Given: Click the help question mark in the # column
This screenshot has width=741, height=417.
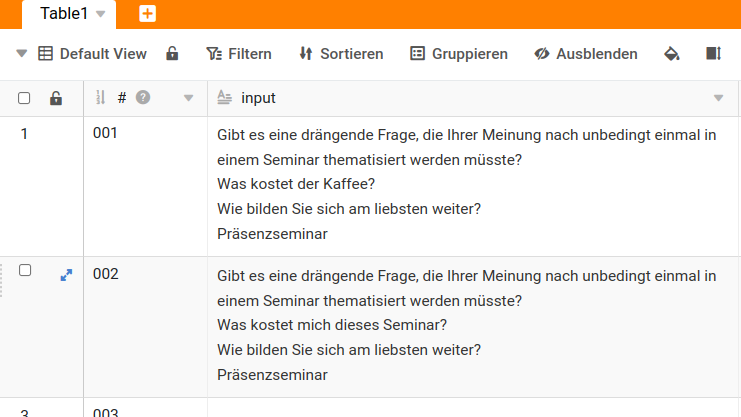Looking at the screenshot, I should click(143, 98).
